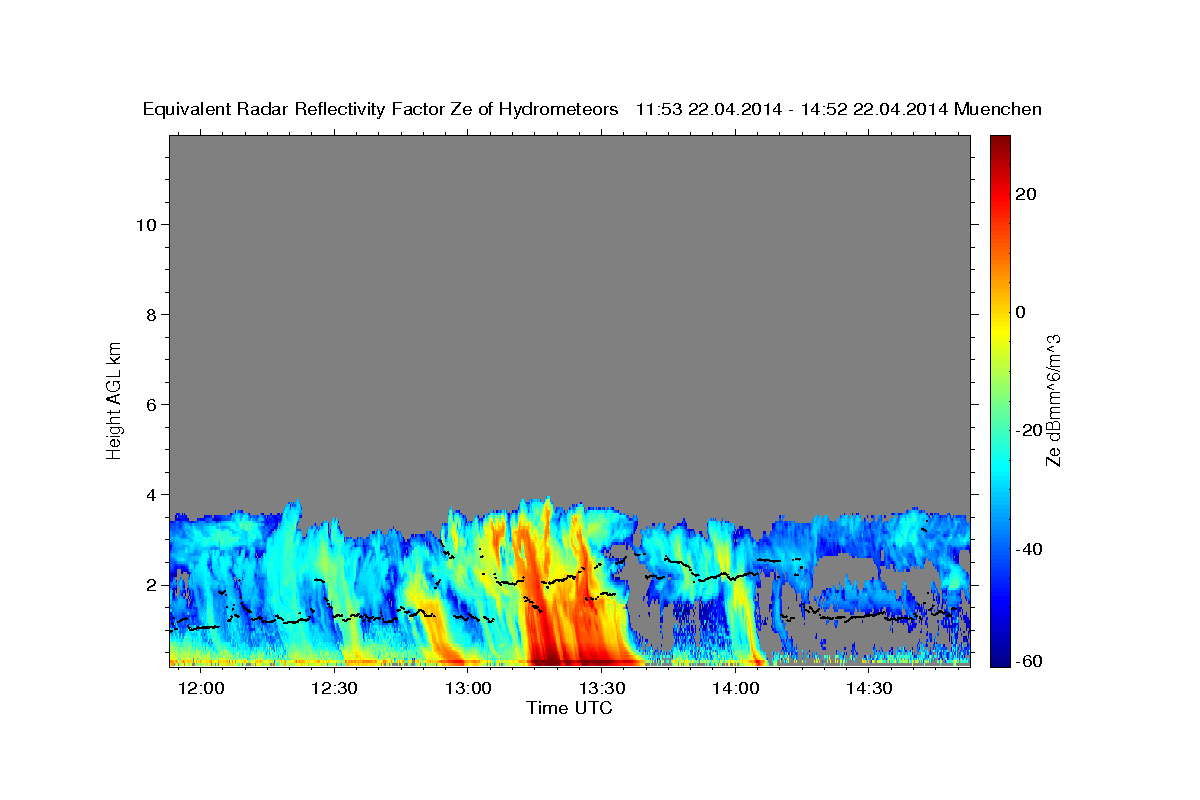Click the height tick label '10'

coord(146,224)
